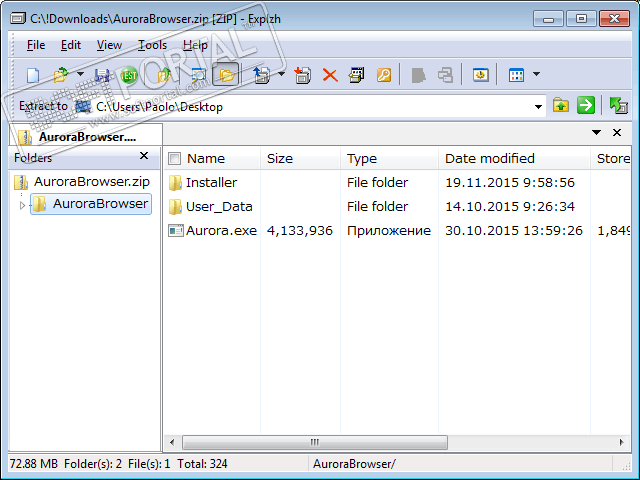Toggle the Folders pane toolbar button
640x480 pixels.
(226, 74)
